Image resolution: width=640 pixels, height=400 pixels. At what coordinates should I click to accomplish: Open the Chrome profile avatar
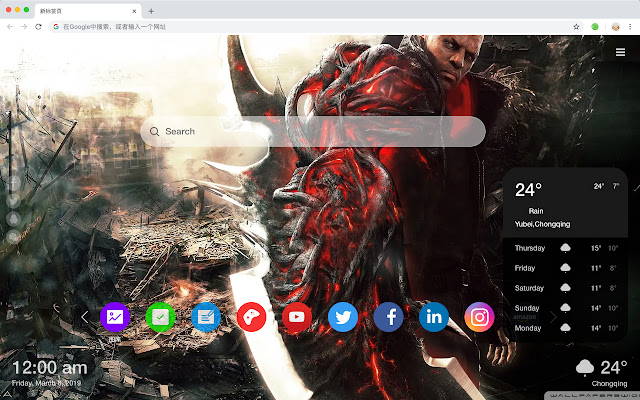(616, 27)
